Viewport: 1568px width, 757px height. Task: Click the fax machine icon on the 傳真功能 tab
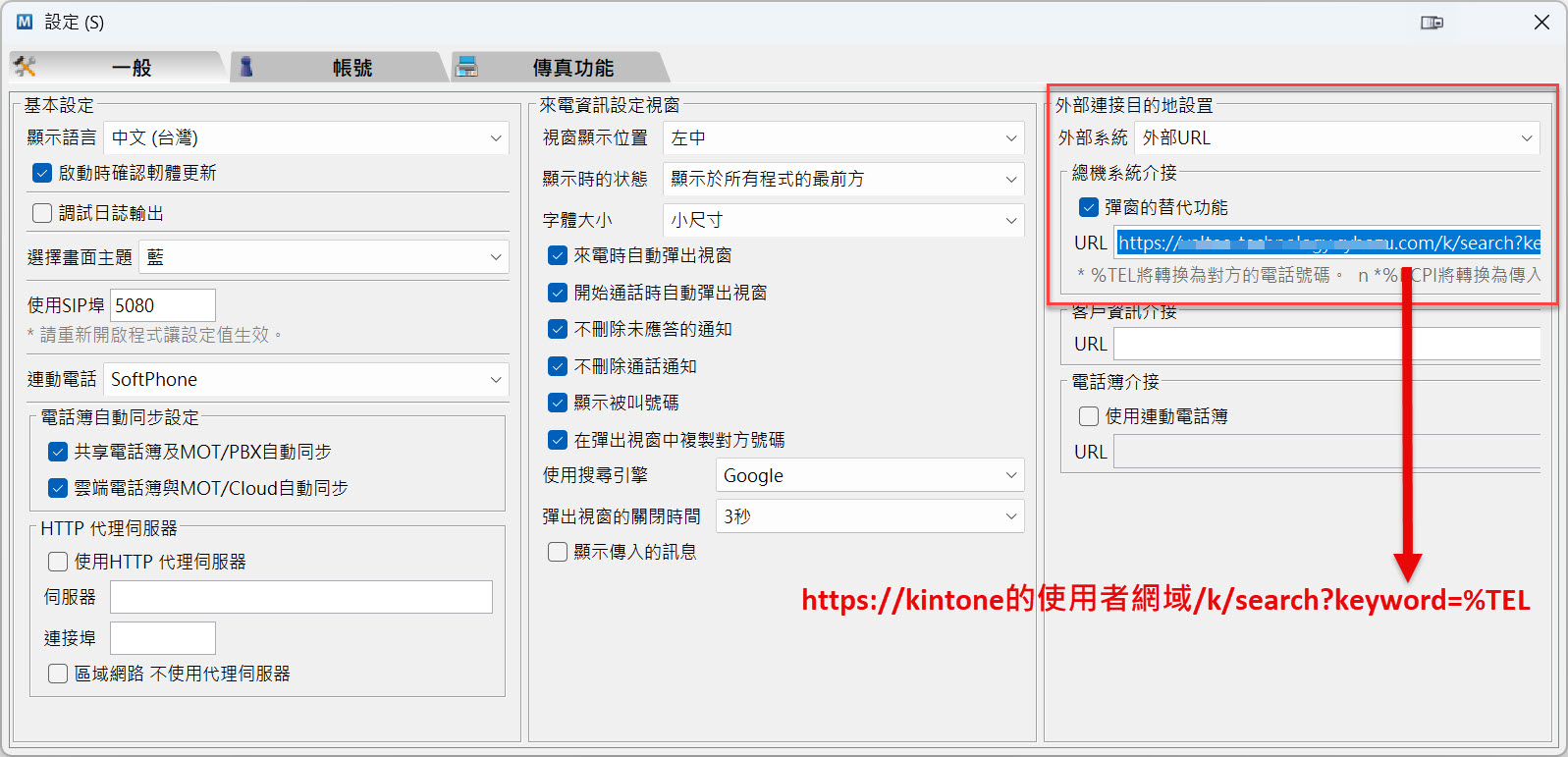467,67
